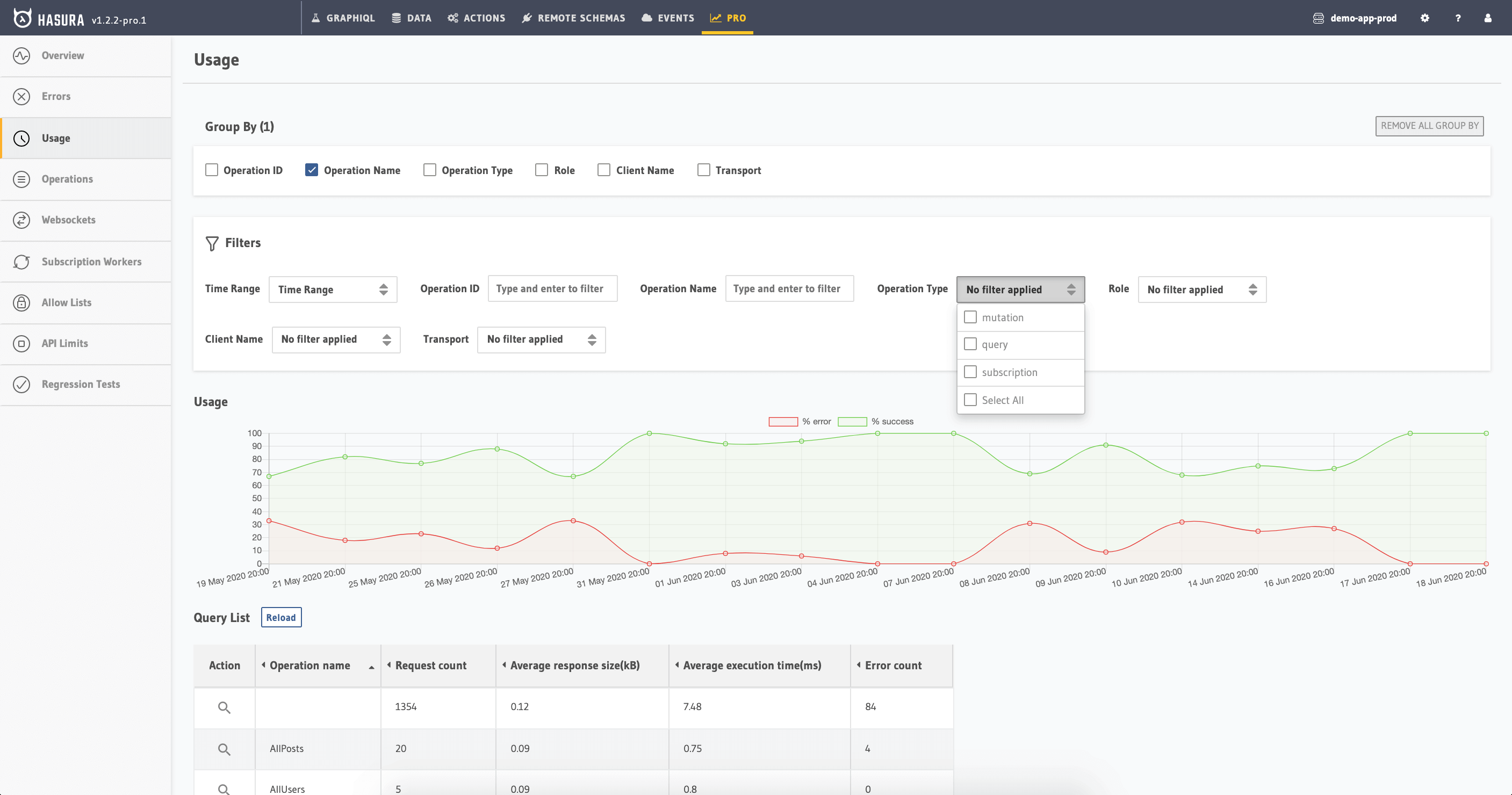Viewport: 1512px width, 795px height.
Task: Expand Client Name filter dropdown
Action: tap(334, 339)
